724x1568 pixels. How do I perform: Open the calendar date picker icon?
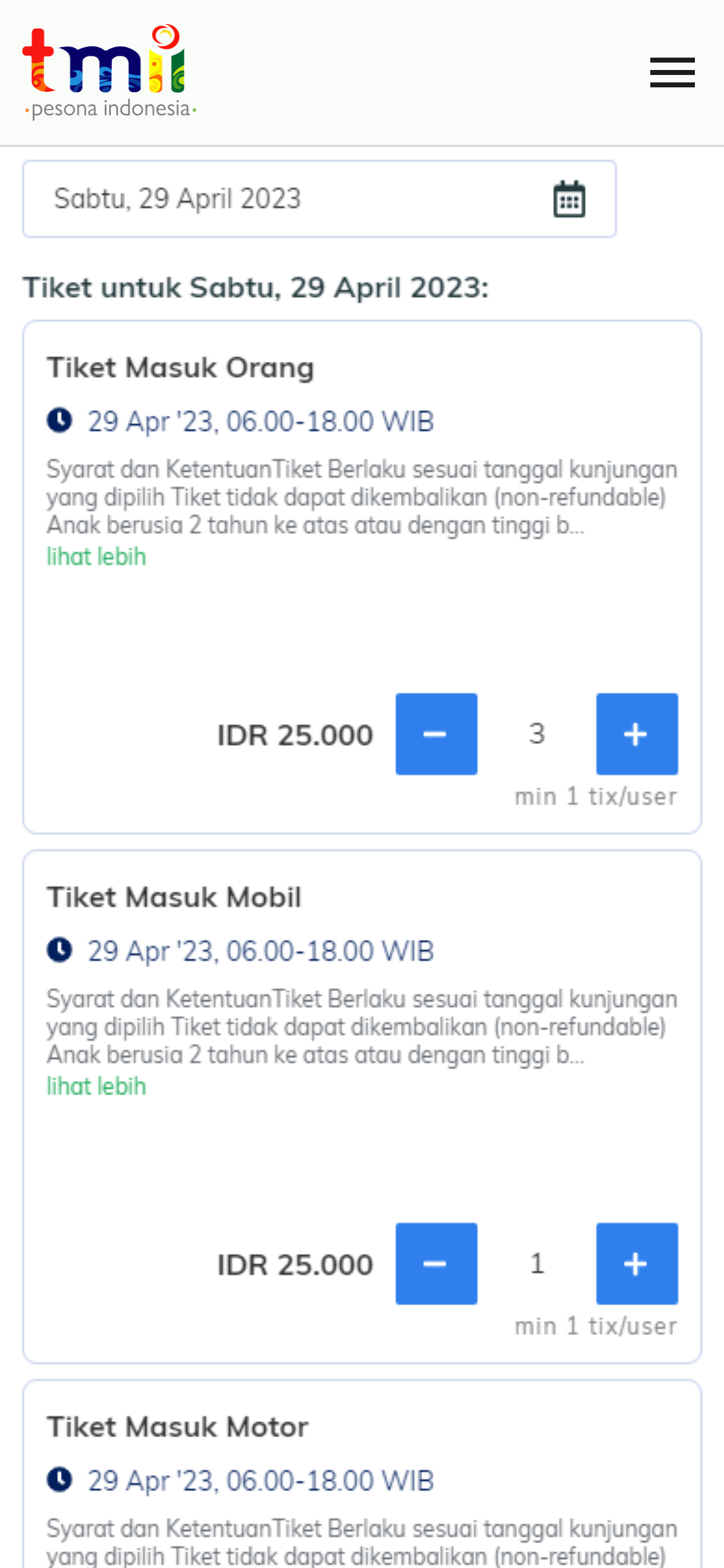(569, 199)
